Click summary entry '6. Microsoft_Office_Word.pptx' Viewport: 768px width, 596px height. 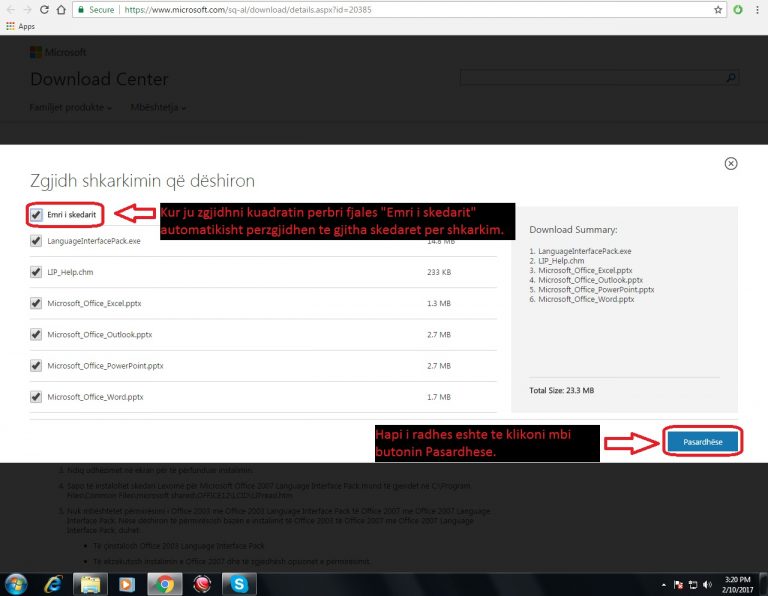[581, 299]
